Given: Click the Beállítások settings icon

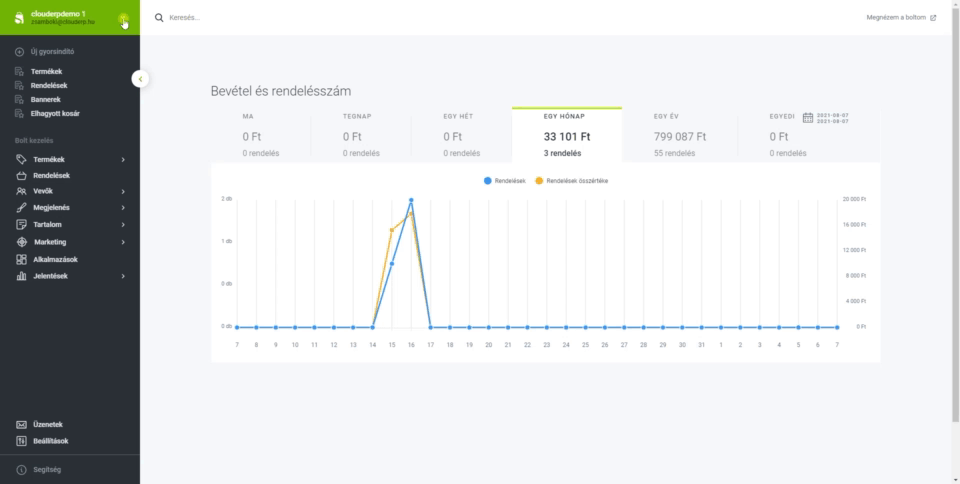Looking at the screenshot, I should [x=21, y=440].
